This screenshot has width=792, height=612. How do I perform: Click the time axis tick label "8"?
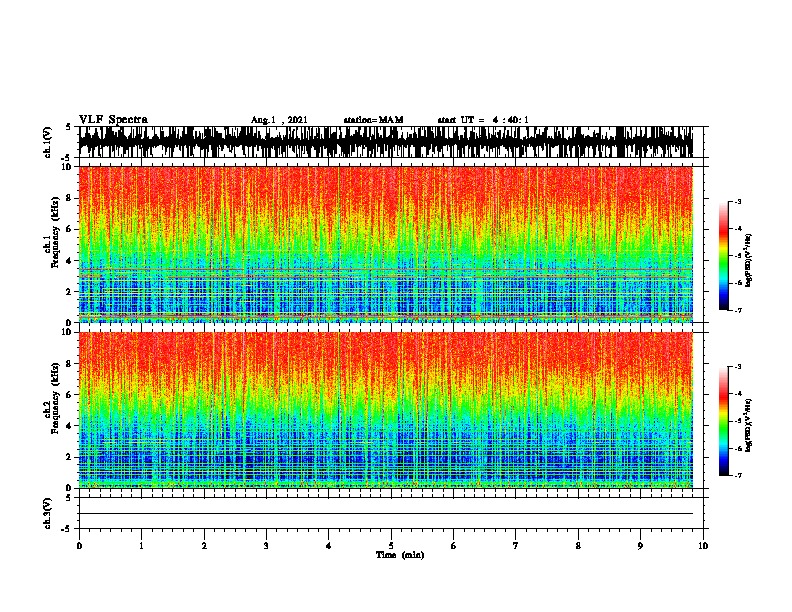pos(578,546)
